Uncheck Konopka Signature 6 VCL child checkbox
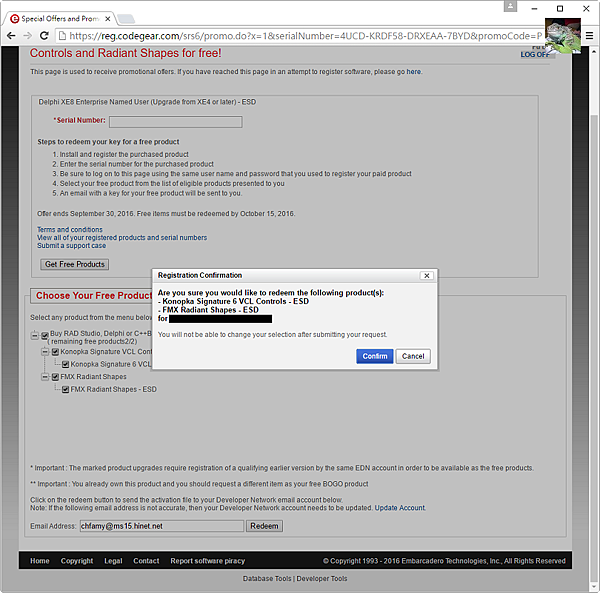600x593 pixels. tap(65, 364)
